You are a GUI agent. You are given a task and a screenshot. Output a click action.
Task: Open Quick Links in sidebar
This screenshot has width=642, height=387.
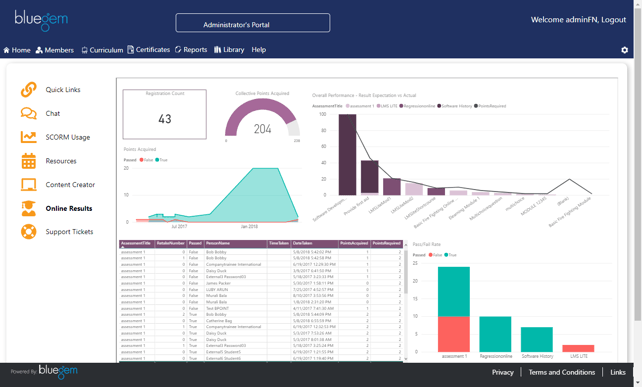(63, 90)
